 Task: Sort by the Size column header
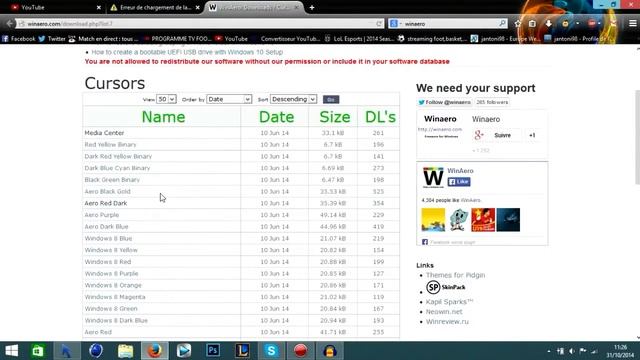tap(335, 117)
